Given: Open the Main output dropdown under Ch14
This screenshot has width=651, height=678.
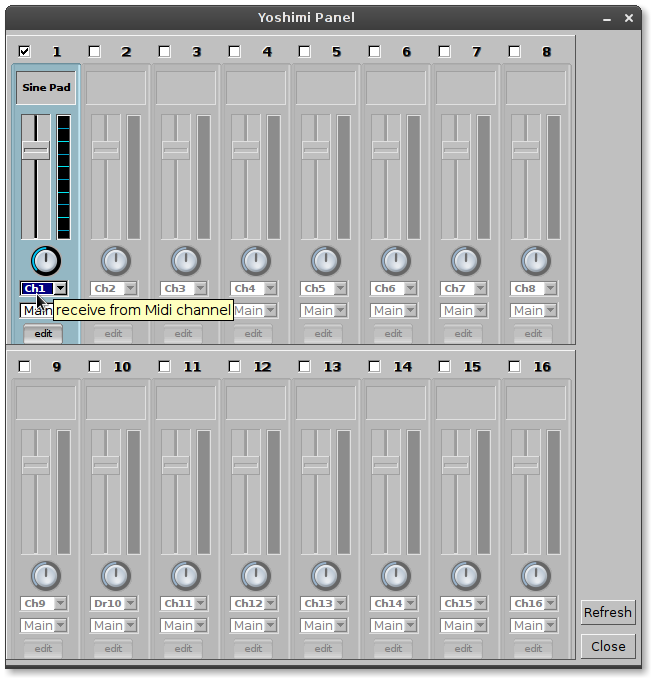Looking at the screenshot, I should click(394, 625).
